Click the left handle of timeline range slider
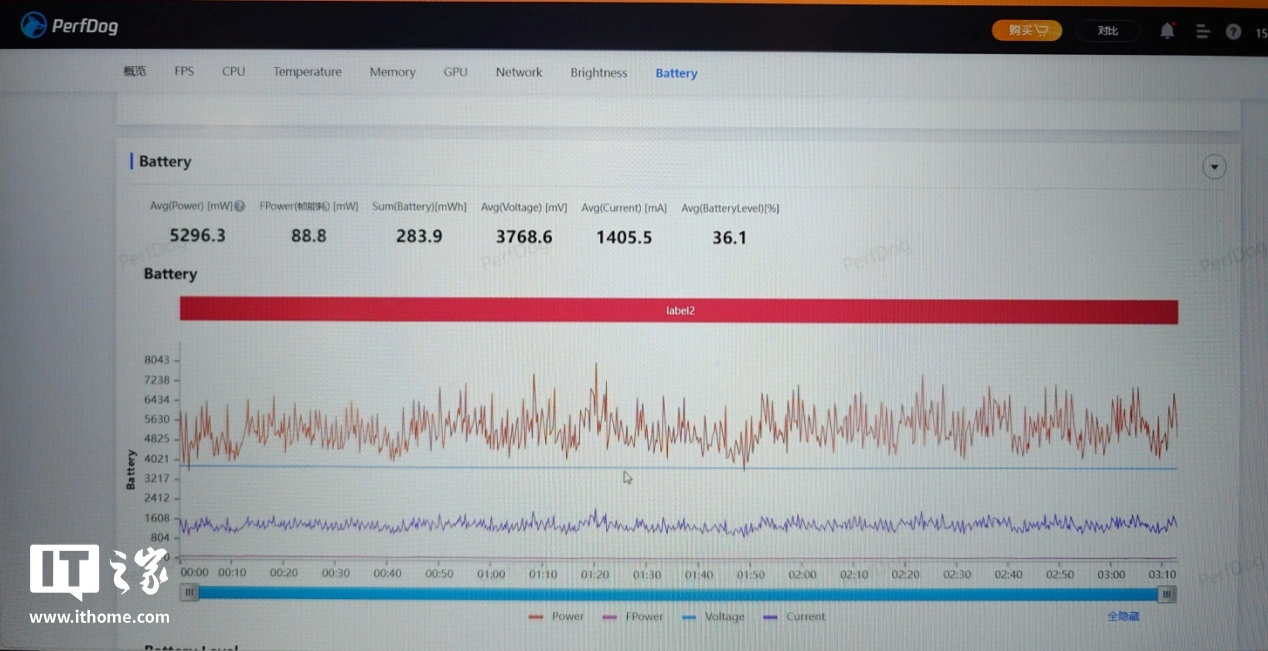 [x=190, y=593]
